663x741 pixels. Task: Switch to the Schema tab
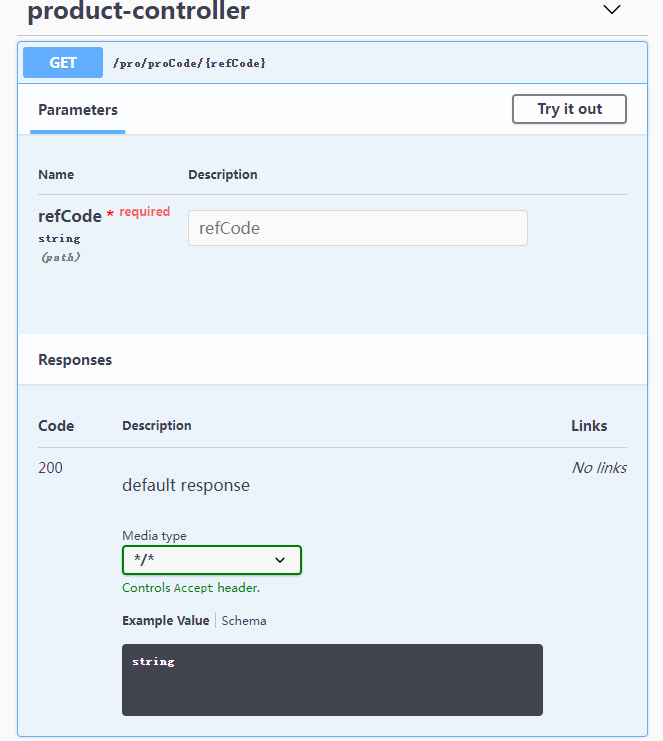coord(244,620)
